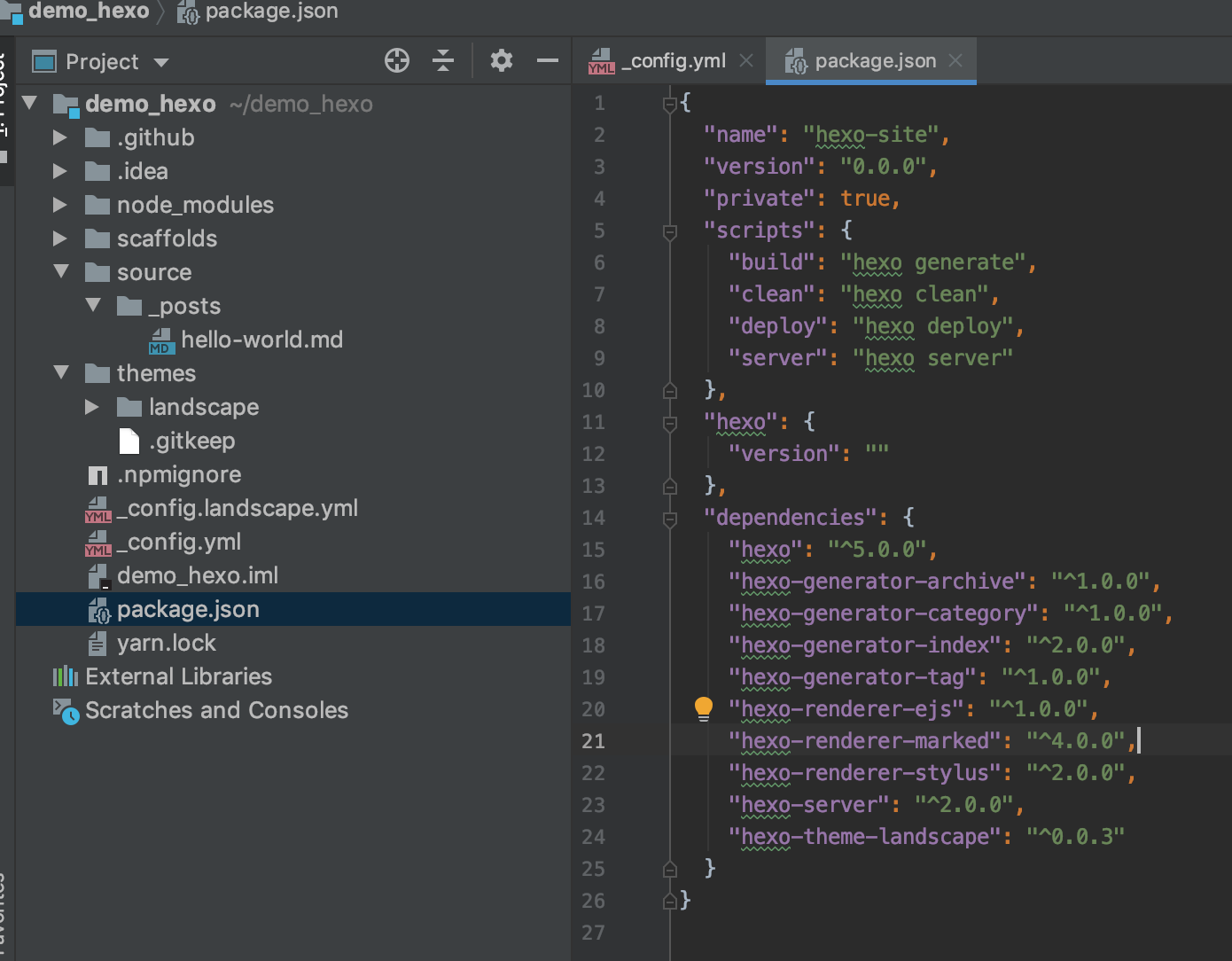Collapse the source folder
1232x961 pixels.
point(61,271)
